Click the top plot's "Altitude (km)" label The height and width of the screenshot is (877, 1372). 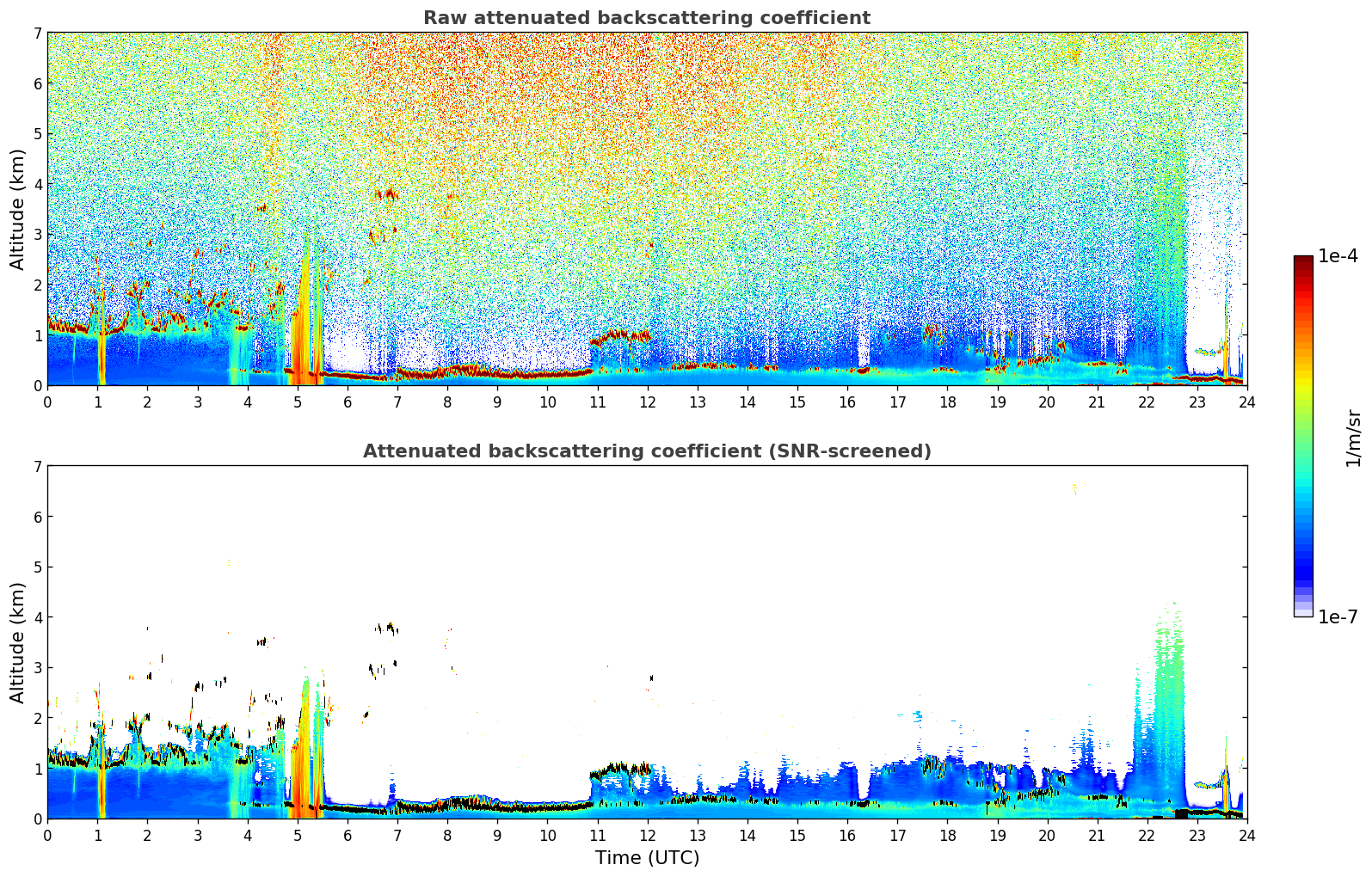(x=18, y=209)
